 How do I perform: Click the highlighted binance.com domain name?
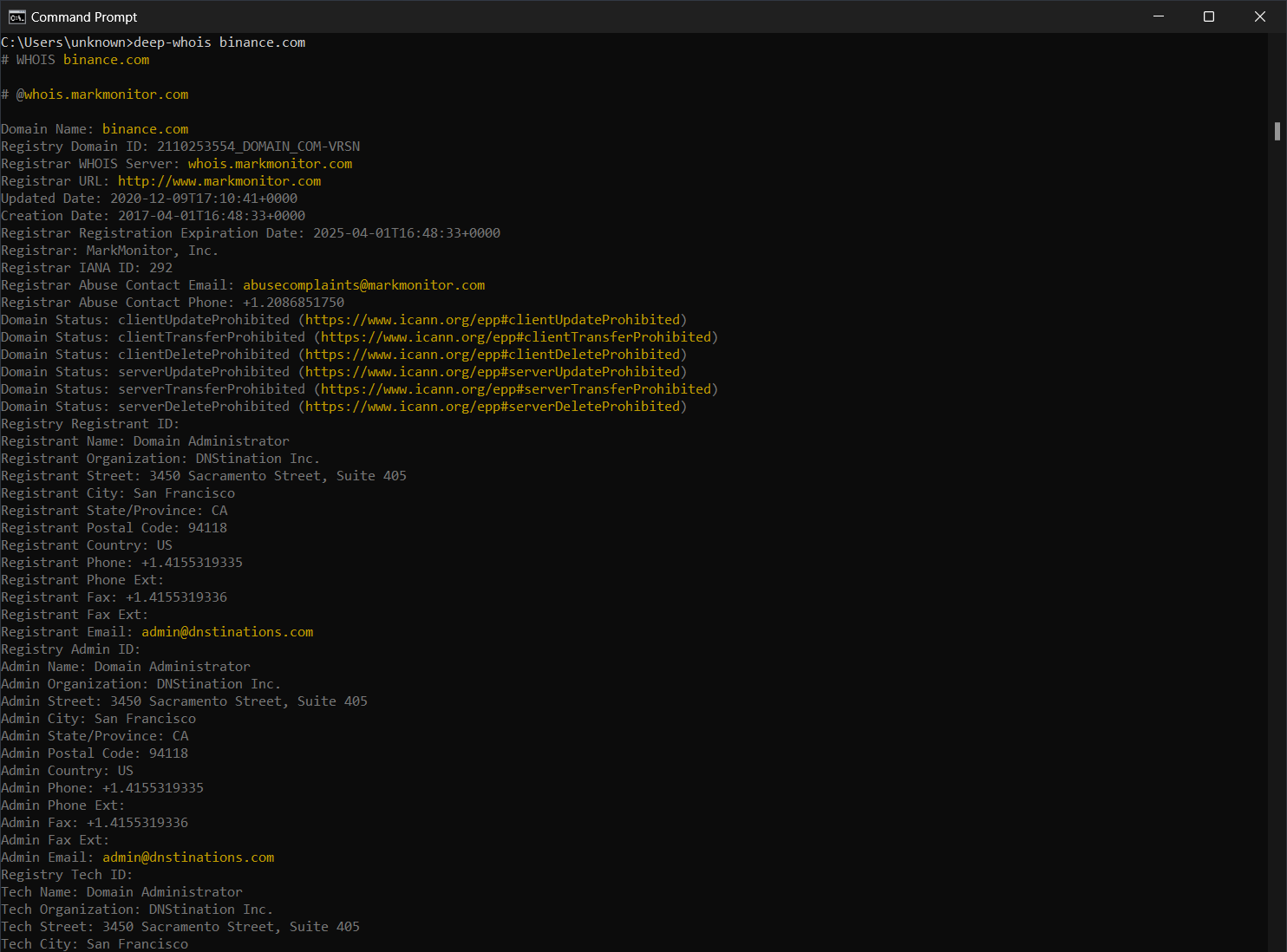145,128
